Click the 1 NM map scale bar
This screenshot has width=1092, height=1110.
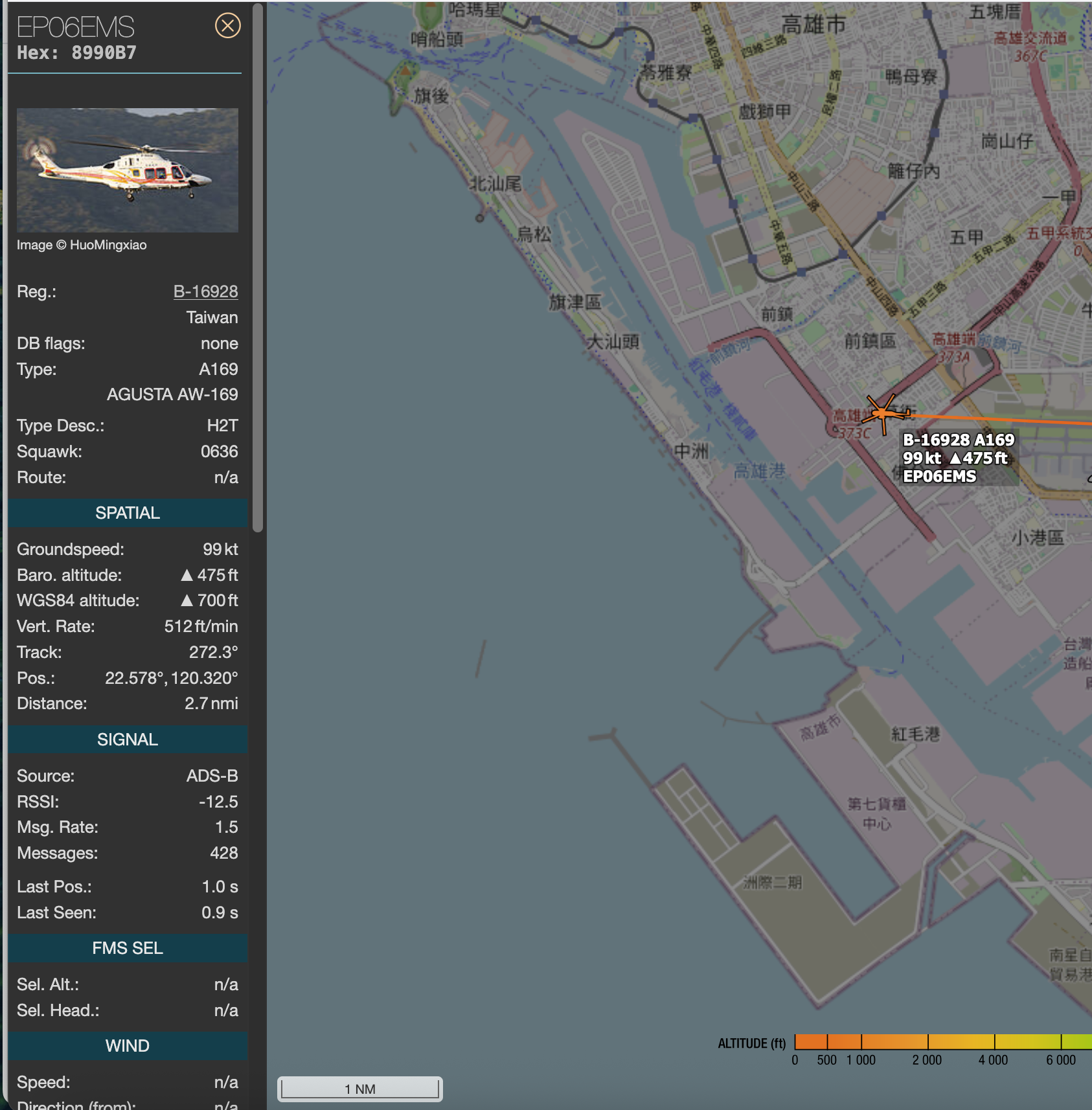(360, 1089)
